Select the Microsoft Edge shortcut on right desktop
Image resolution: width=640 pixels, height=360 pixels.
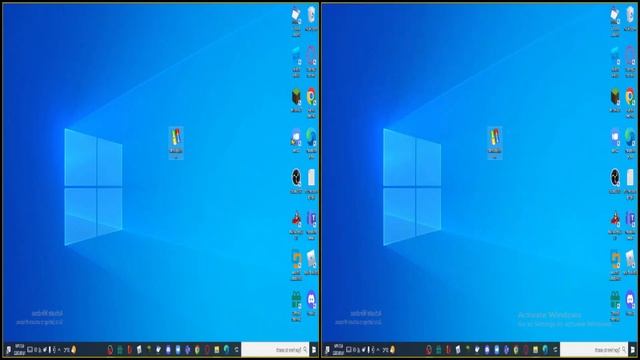click(x=630, y=137)
